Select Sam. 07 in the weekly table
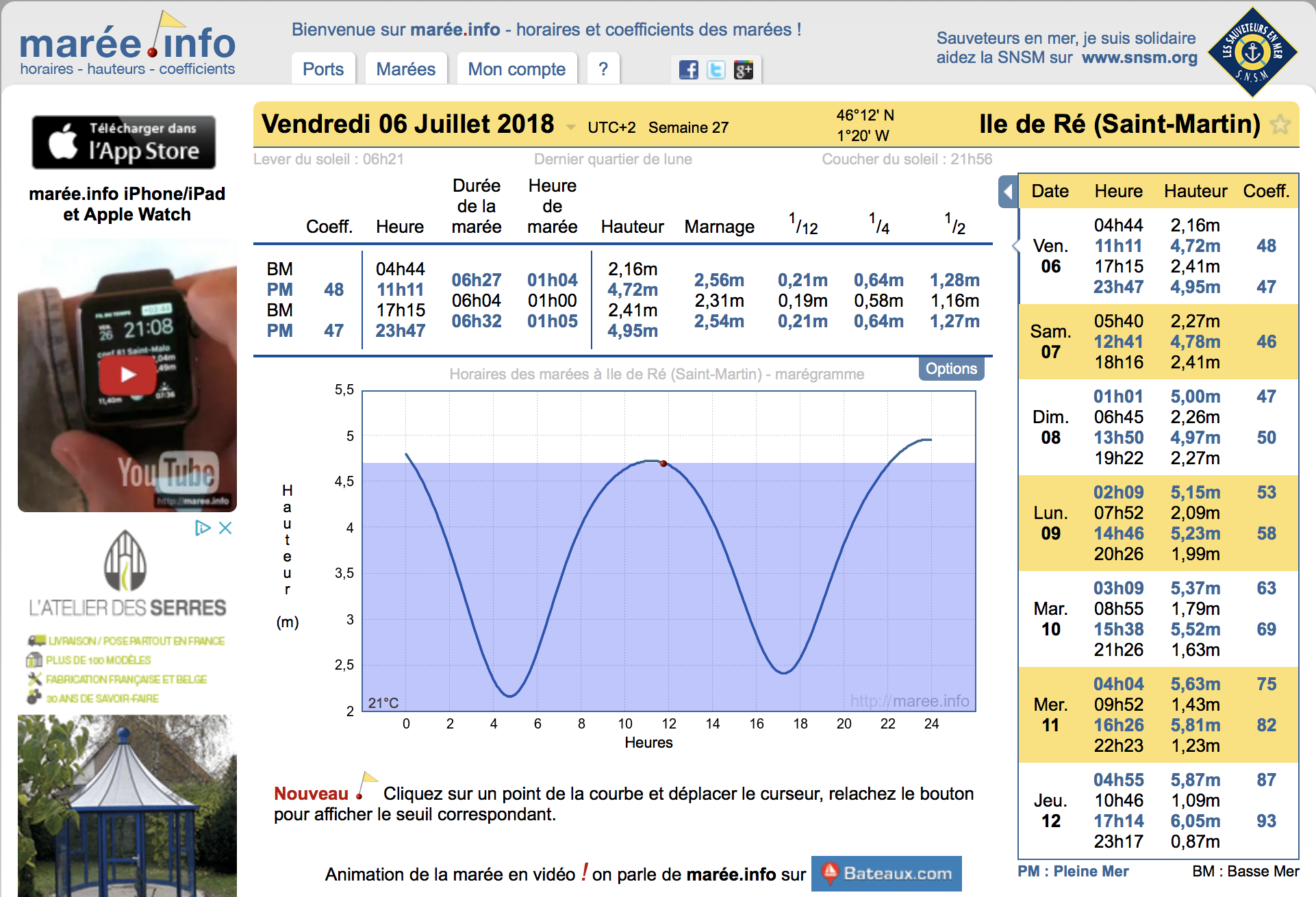This screenshot has width=1316, height=897. coord(1050,342)
